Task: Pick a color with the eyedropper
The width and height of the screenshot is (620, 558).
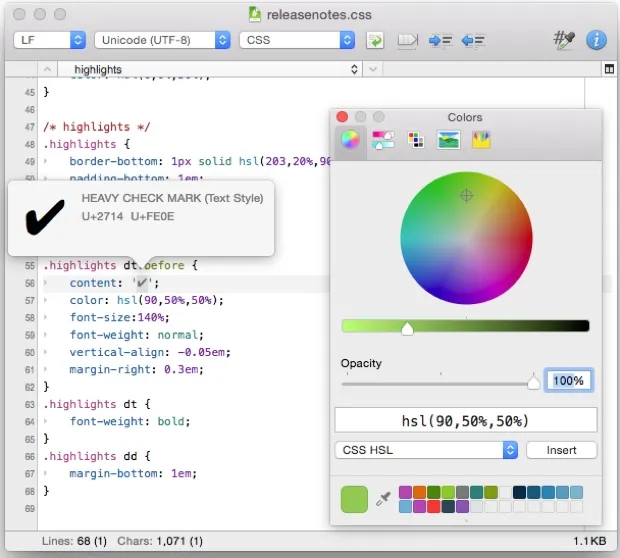Action: [383, 499]
